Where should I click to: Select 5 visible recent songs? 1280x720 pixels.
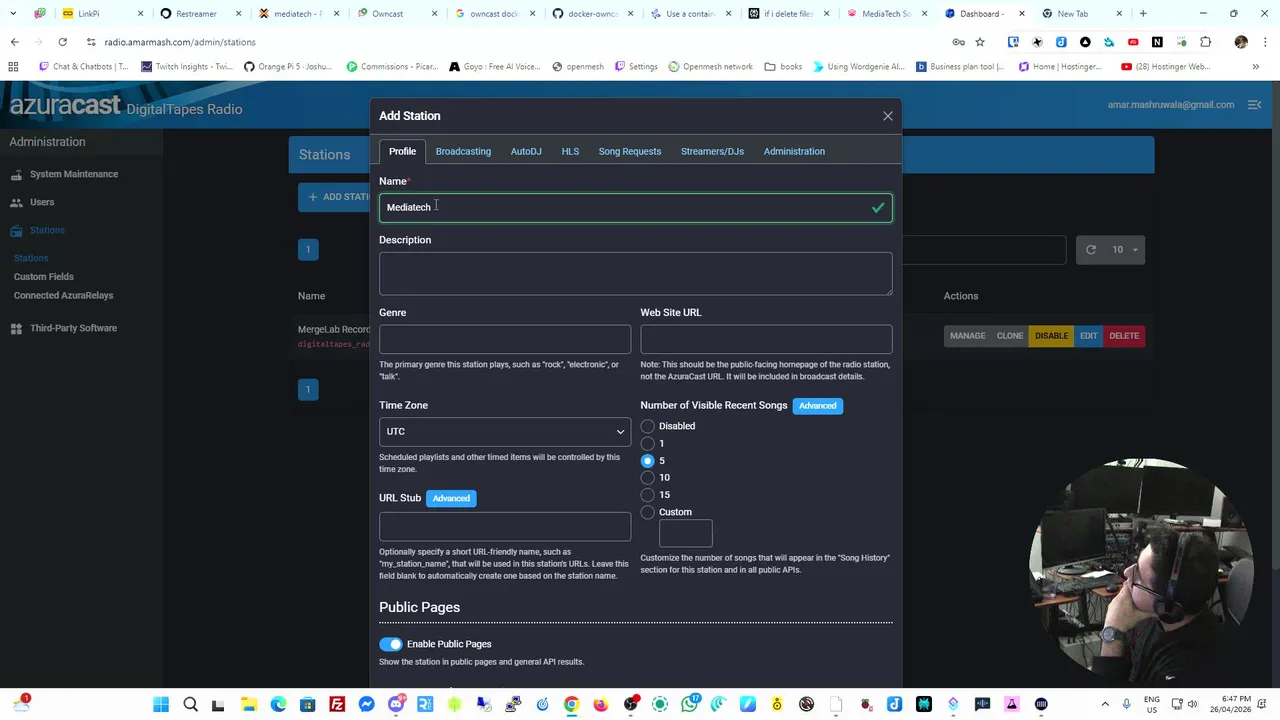pyautogui.click(x=648, y=460)
